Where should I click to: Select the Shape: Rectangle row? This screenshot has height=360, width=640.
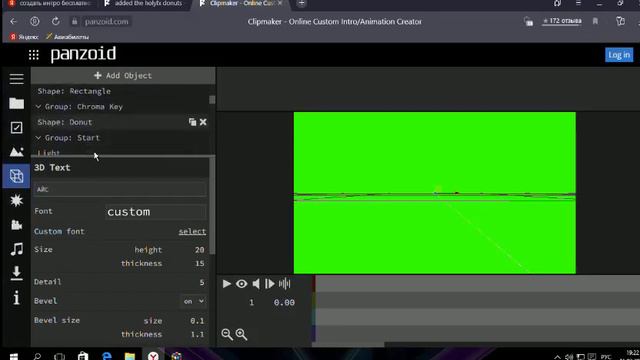[120, 91]
